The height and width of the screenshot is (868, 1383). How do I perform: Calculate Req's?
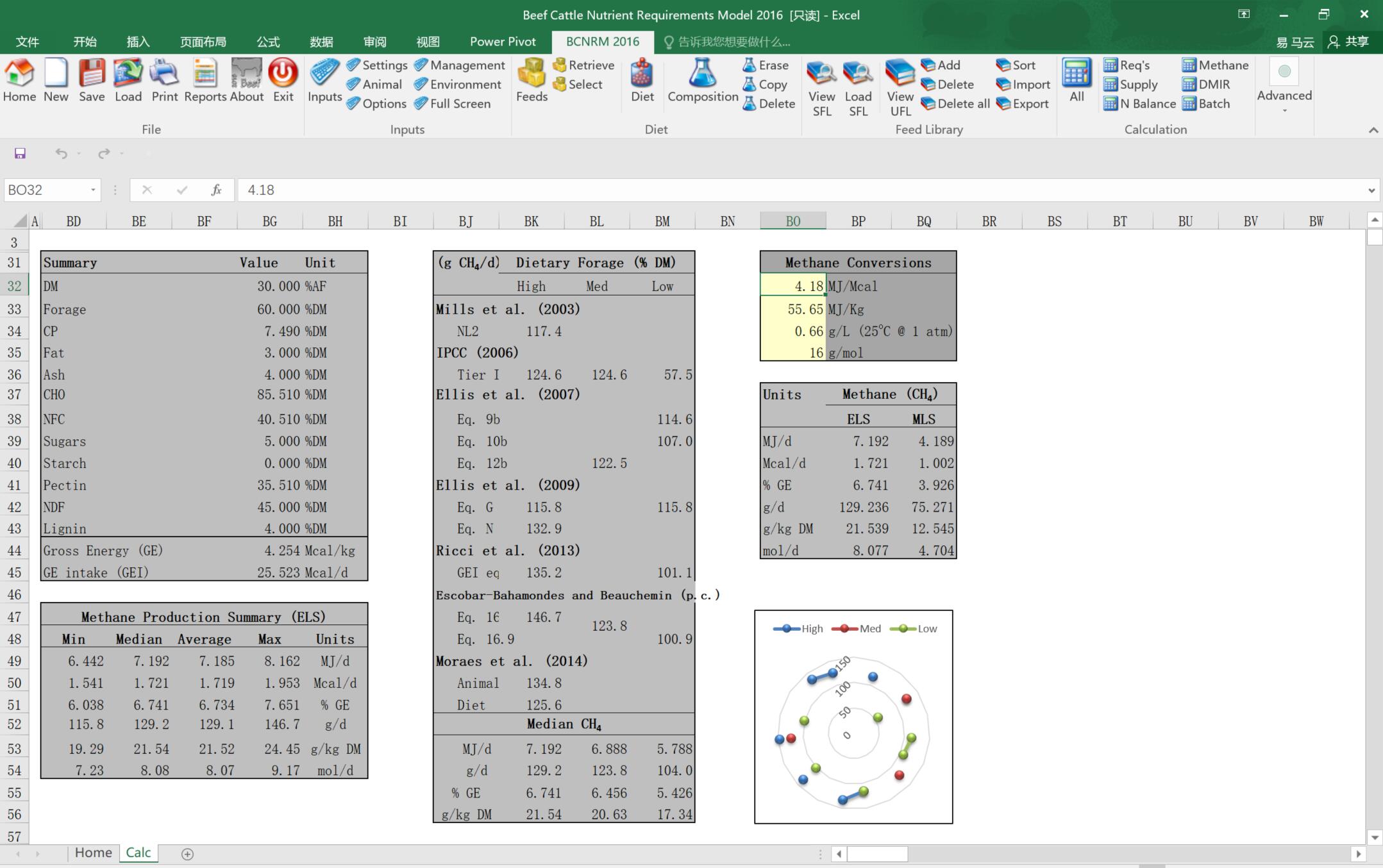click(x=1127, y=65)
